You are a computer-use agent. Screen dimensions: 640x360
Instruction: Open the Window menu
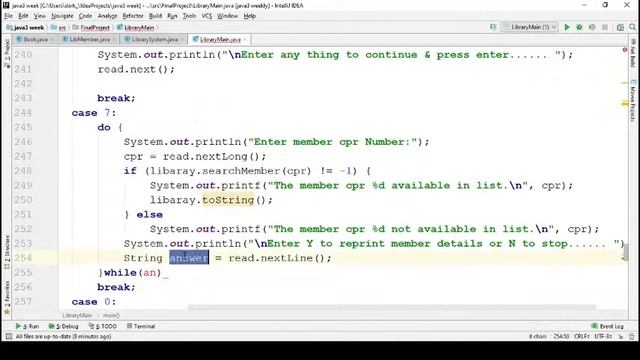pyautogui.click(x=227, y=16)
